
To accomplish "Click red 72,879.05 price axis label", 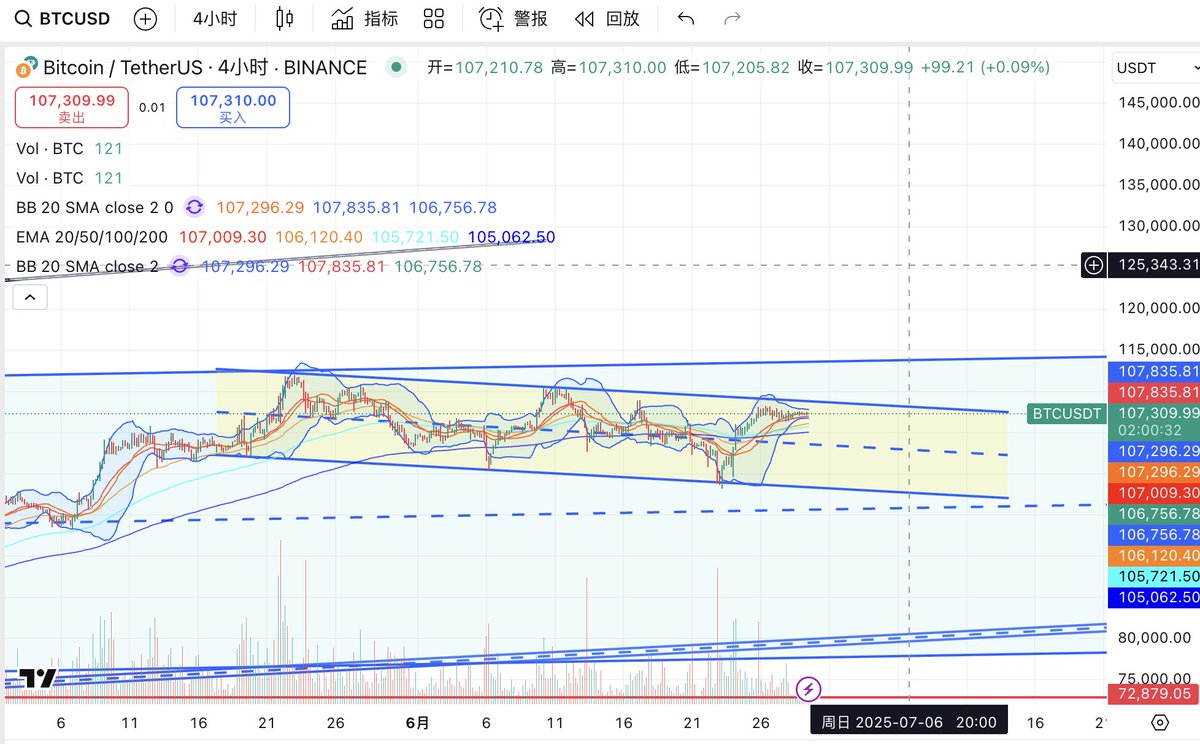I will pos(1154,693).
